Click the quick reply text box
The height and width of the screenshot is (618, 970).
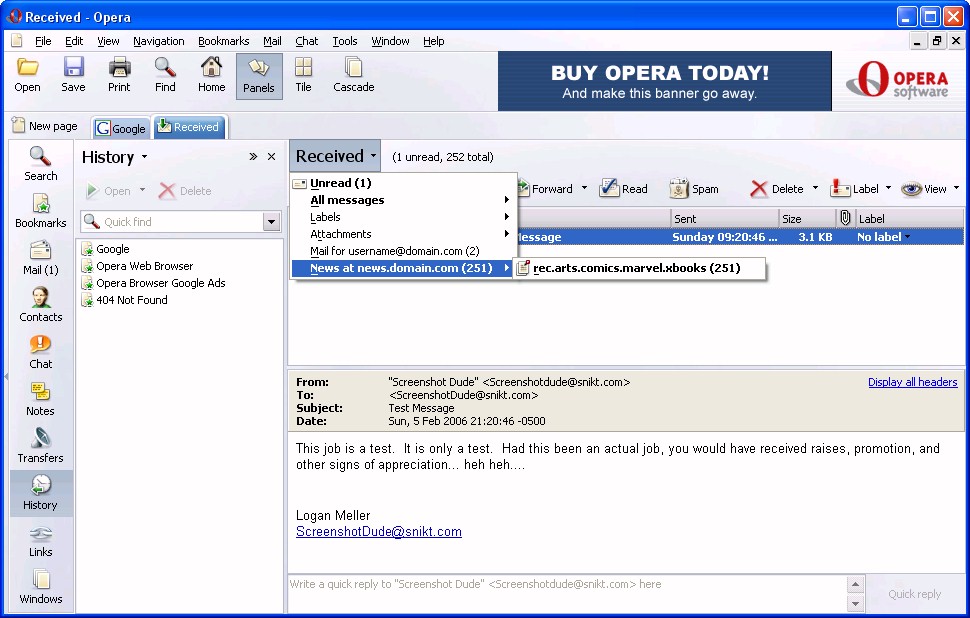coord(567,593)
